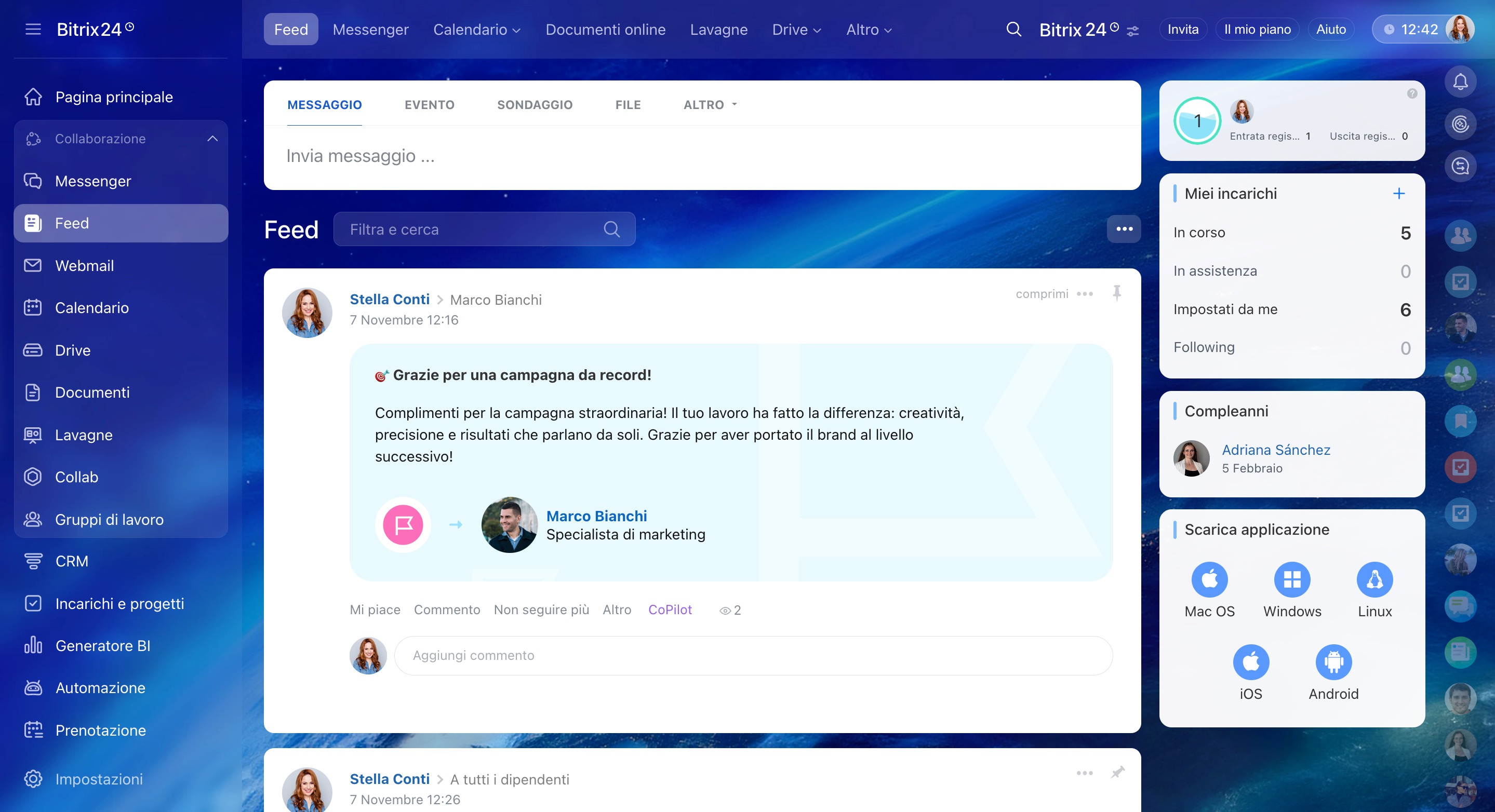Click the Linux app download icon
Screen dimensions: 1495x812
coord(1374,579)
